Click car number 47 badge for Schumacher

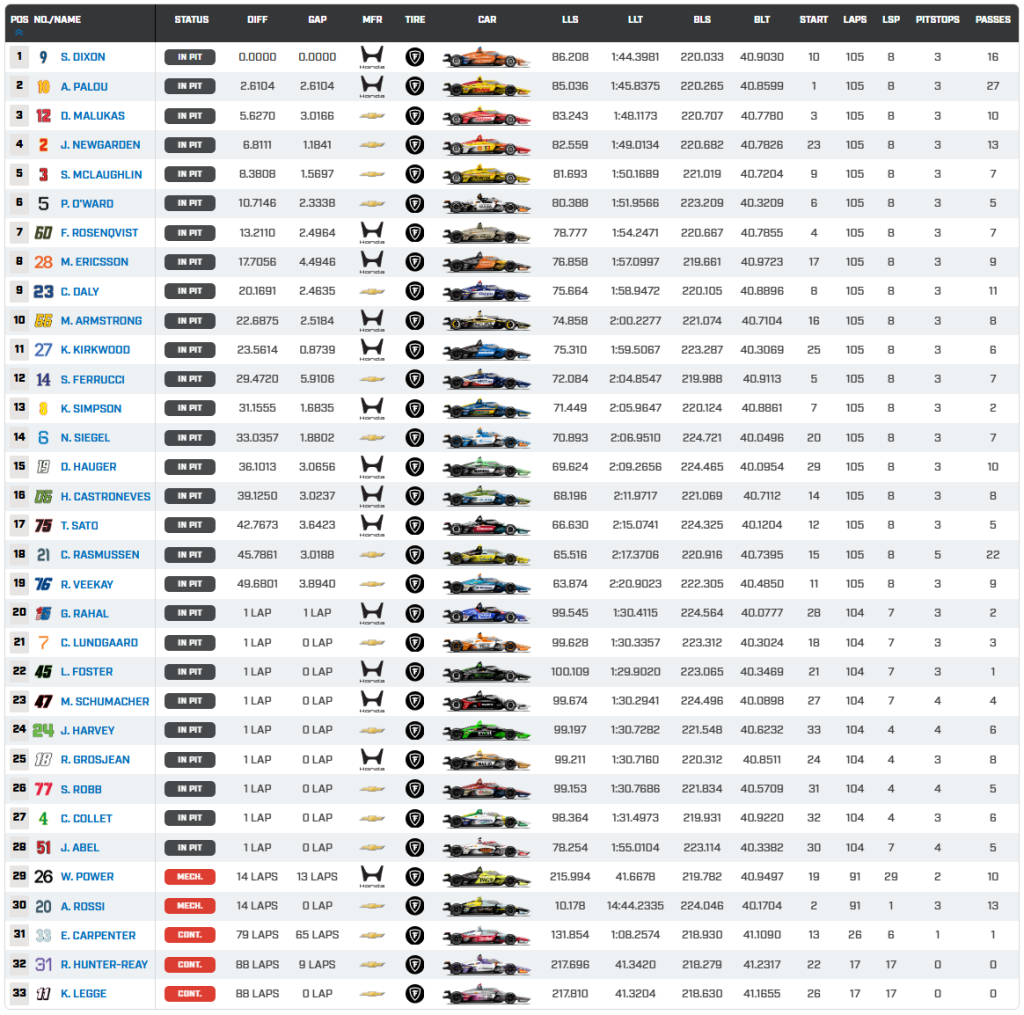coord(43,701)
